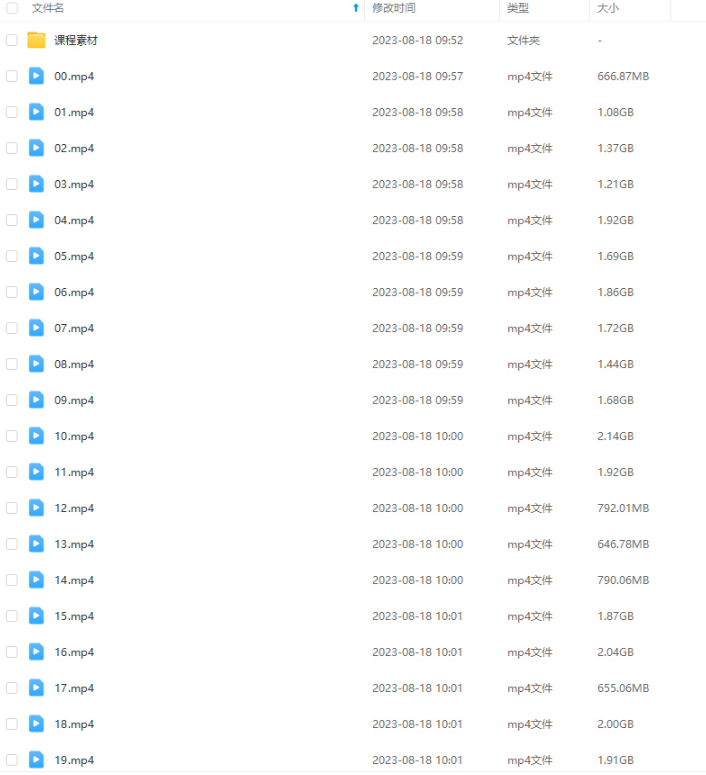This screenshot has height=775, width=706.
Task: Click the 2.04GB size value
Action: (x=616, y=652)
